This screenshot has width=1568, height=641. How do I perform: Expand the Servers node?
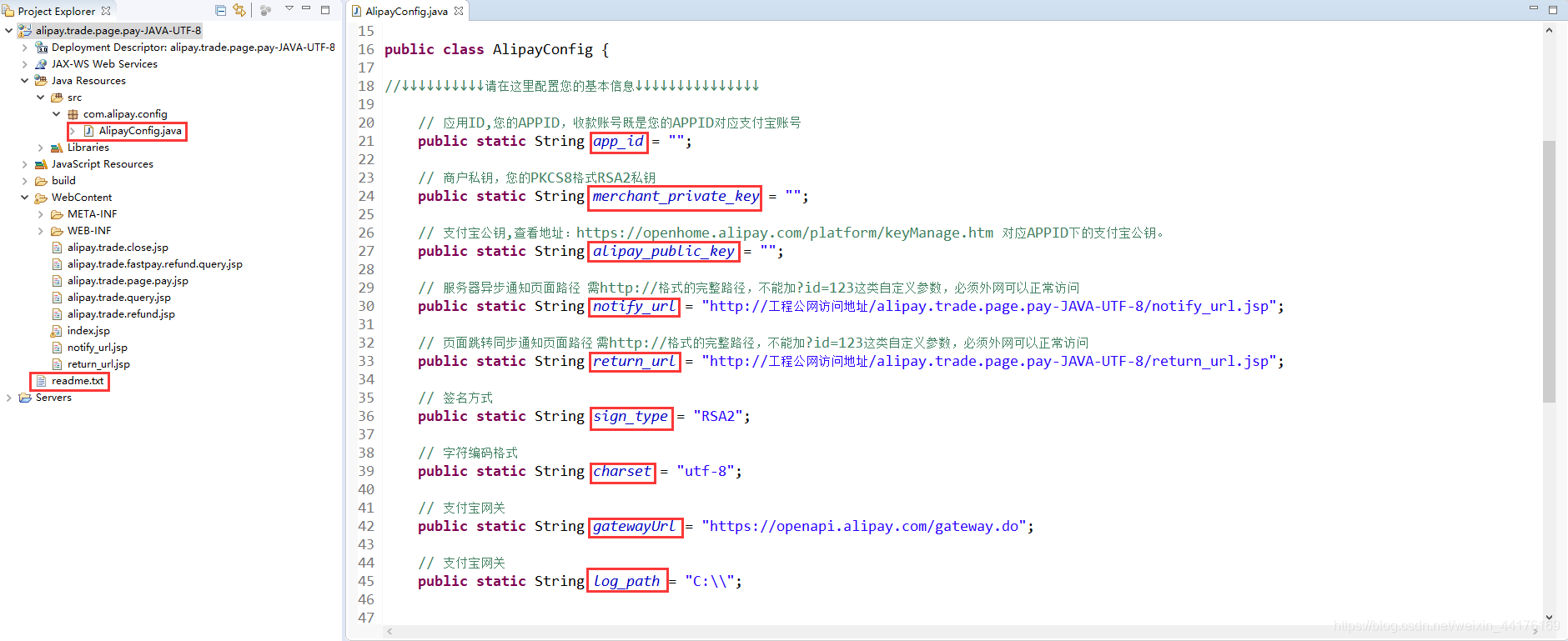pos(9,398)
